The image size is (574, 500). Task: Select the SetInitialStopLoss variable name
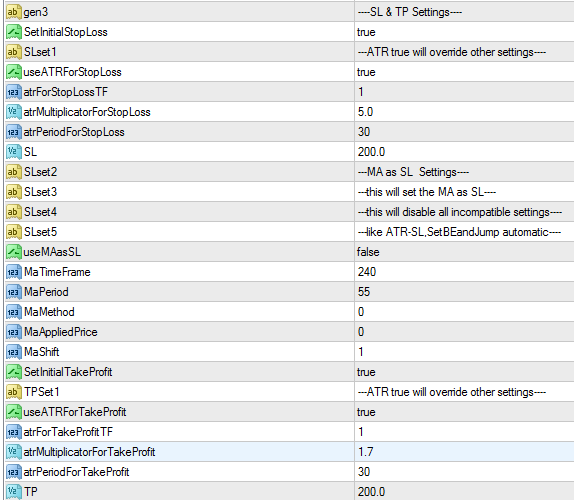66,32
